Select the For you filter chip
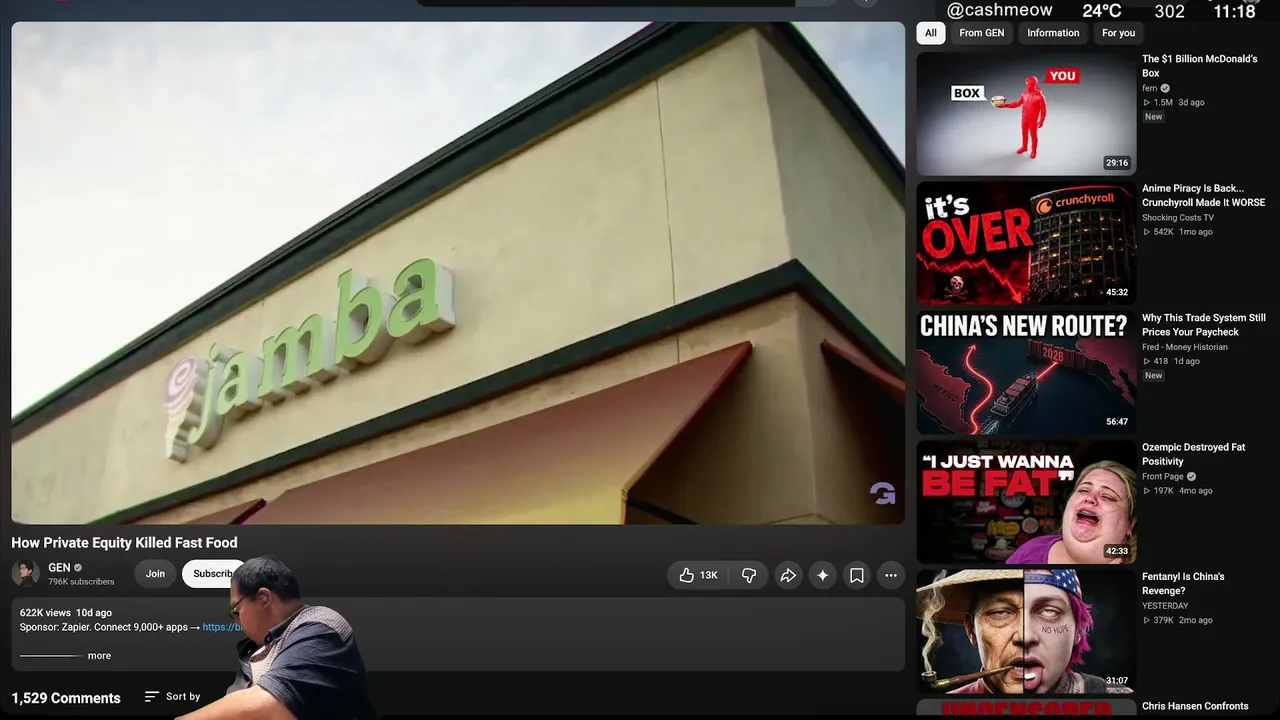1280x720 pixels. [1118, 33]
